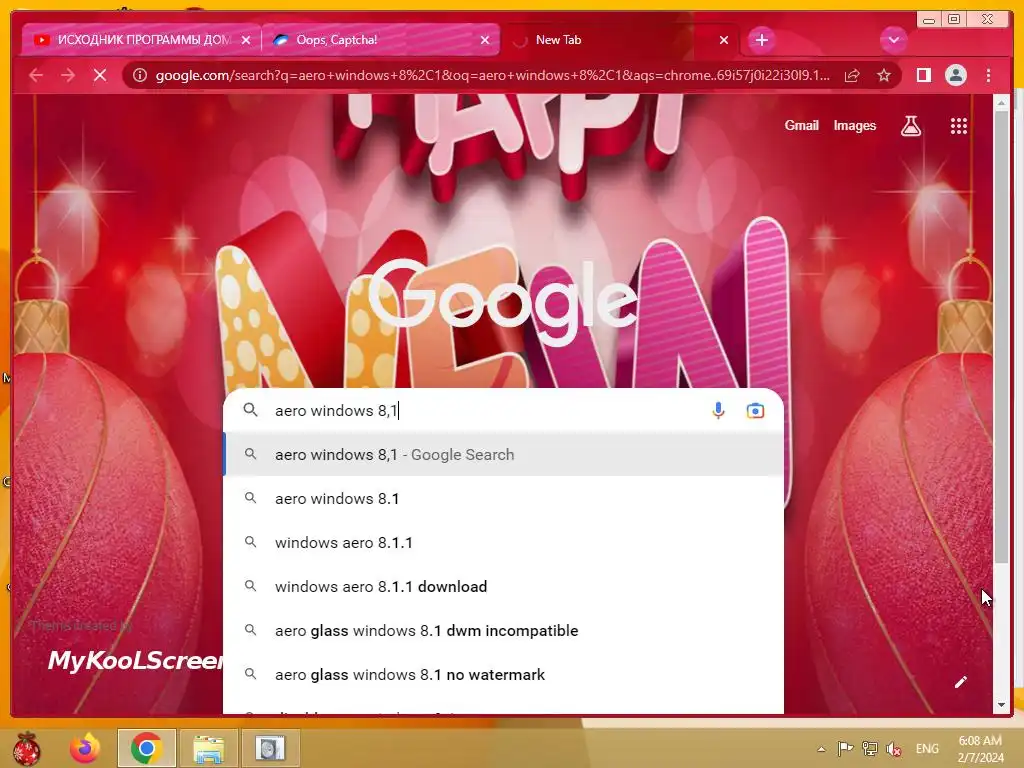This screenshot has height=768, width=1024.
Task: Close the New Tab tab
Action: click(x=724, y=40)
